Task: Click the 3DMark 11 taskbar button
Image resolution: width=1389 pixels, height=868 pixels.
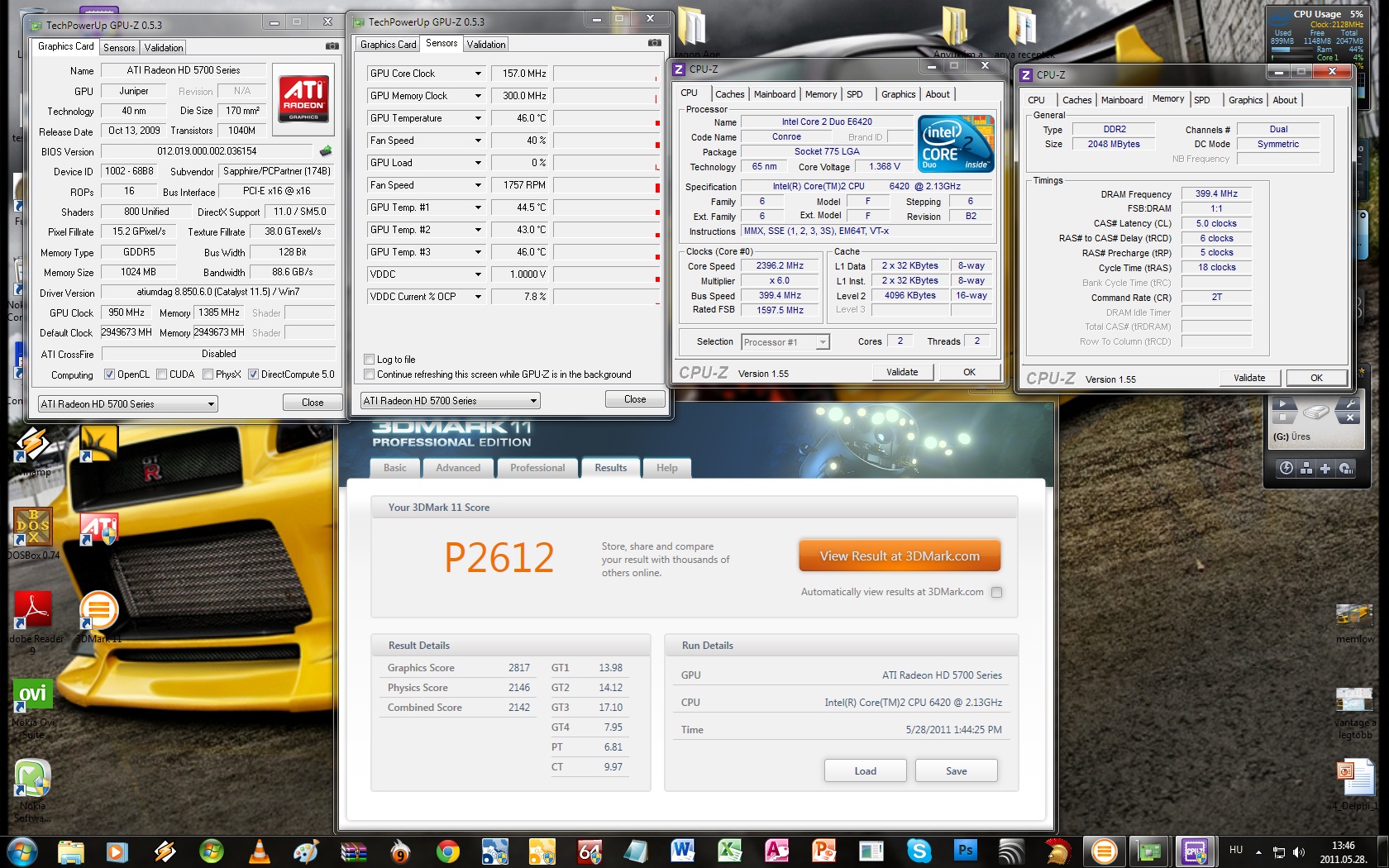Action: [1104, 851]
